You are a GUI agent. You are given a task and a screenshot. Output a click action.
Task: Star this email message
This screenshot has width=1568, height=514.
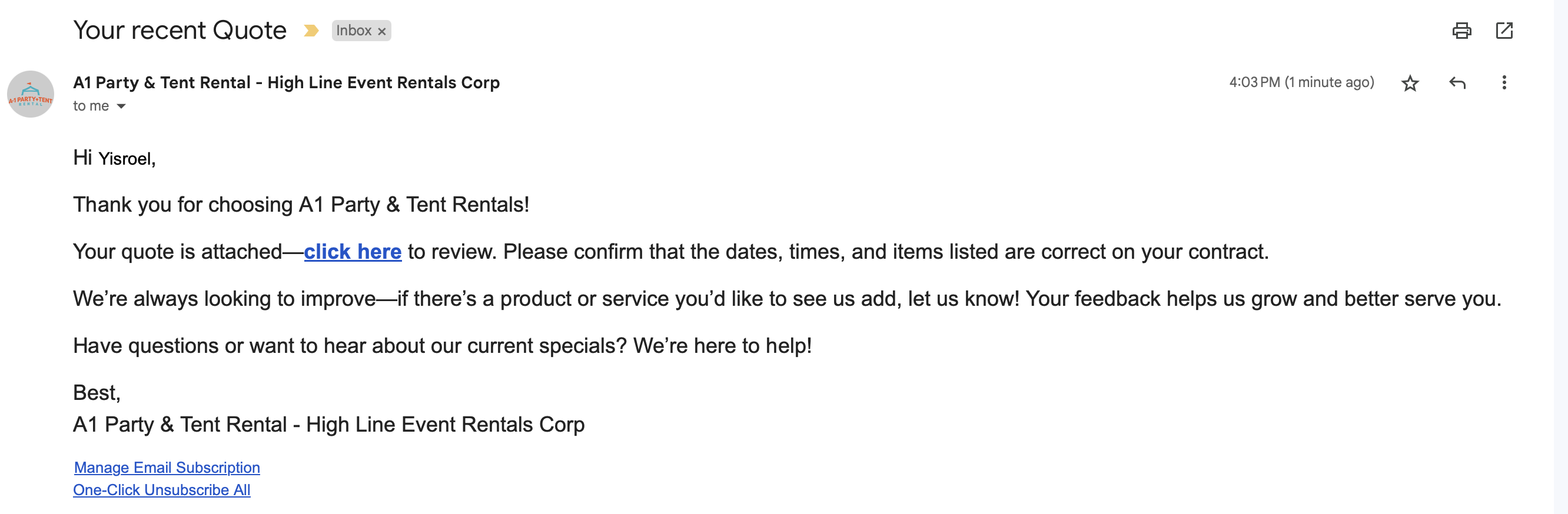point(1410,83)
